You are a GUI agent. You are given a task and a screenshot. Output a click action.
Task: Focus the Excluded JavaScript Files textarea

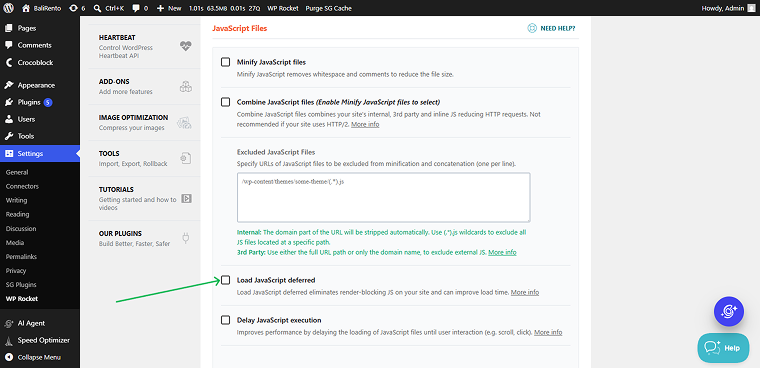coord(383,197)
